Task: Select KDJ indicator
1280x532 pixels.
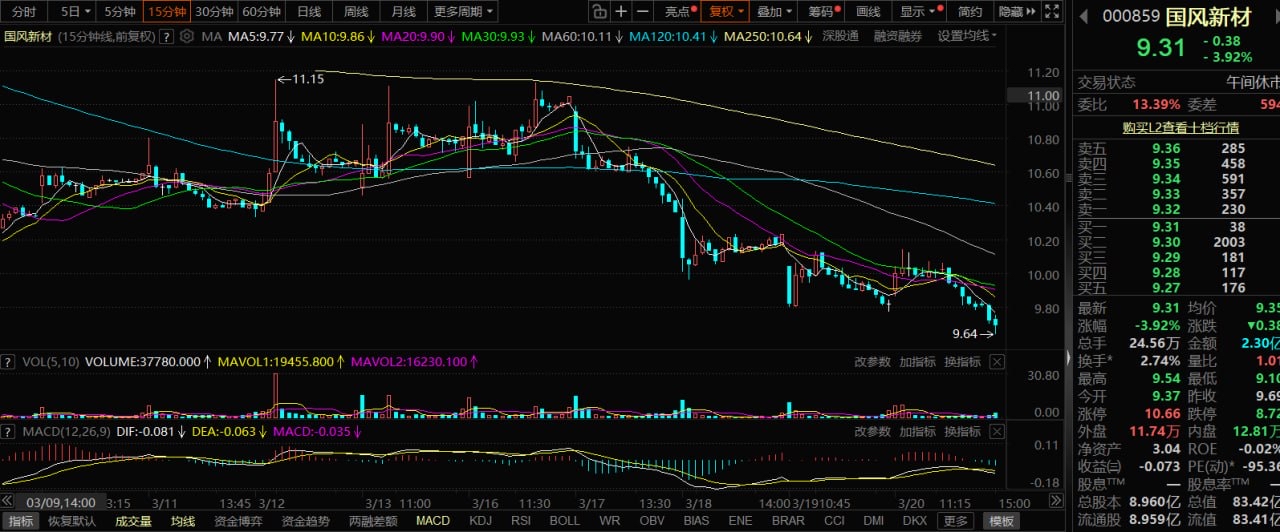Action: 481,521
